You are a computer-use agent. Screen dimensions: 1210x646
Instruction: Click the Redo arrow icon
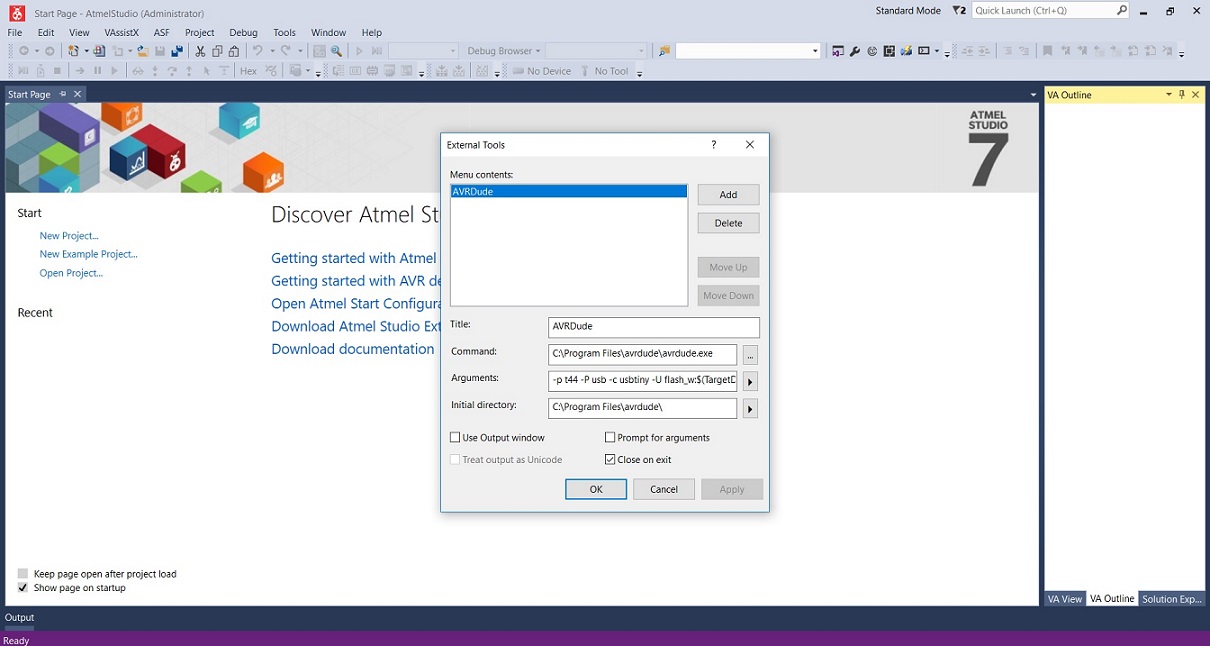point(285,51)
